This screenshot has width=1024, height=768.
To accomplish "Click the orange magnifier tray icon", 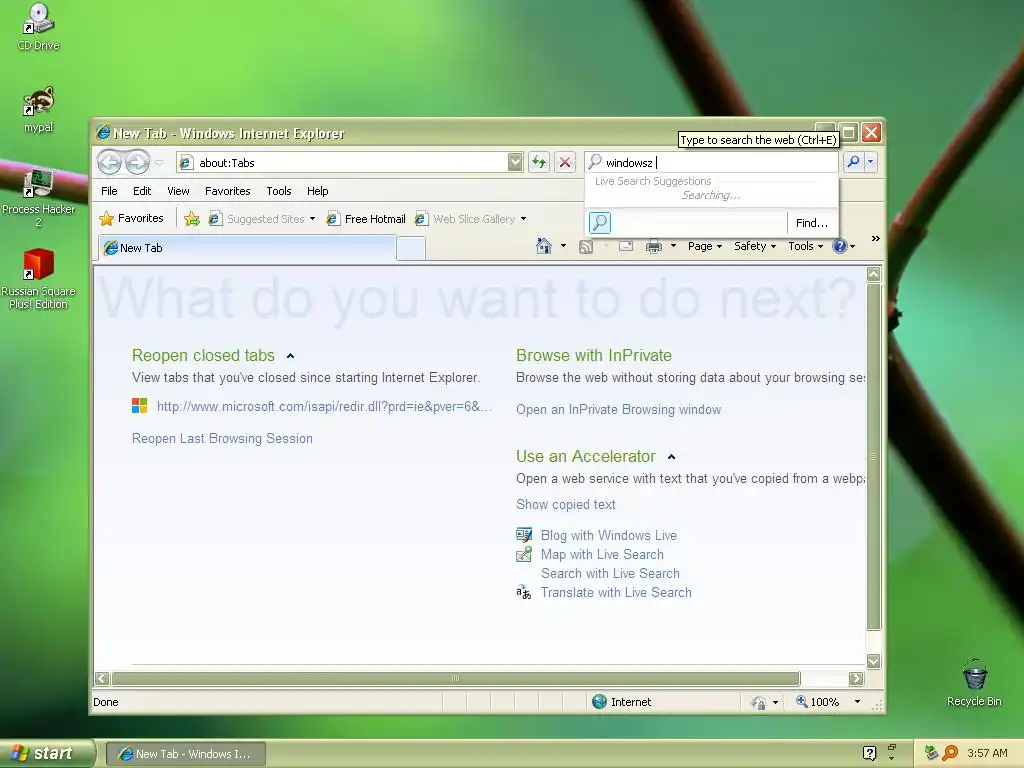I will coord(950,753).
